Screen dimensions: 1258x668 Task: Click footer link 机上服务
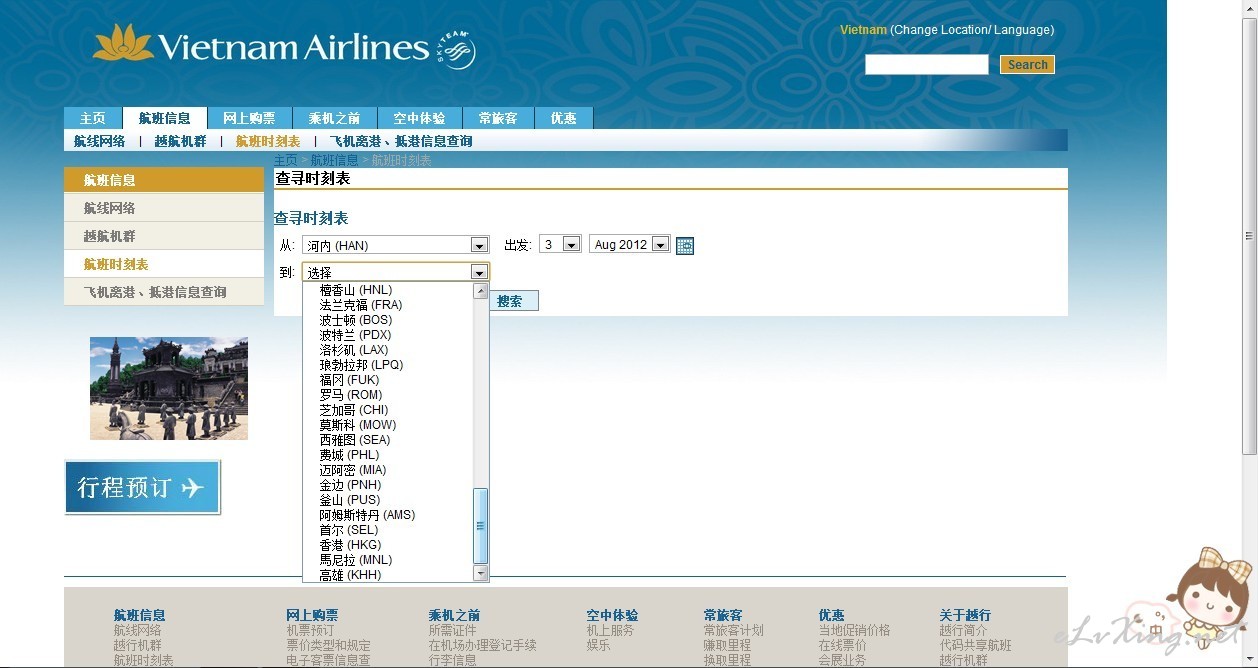[x=610, y=630]
